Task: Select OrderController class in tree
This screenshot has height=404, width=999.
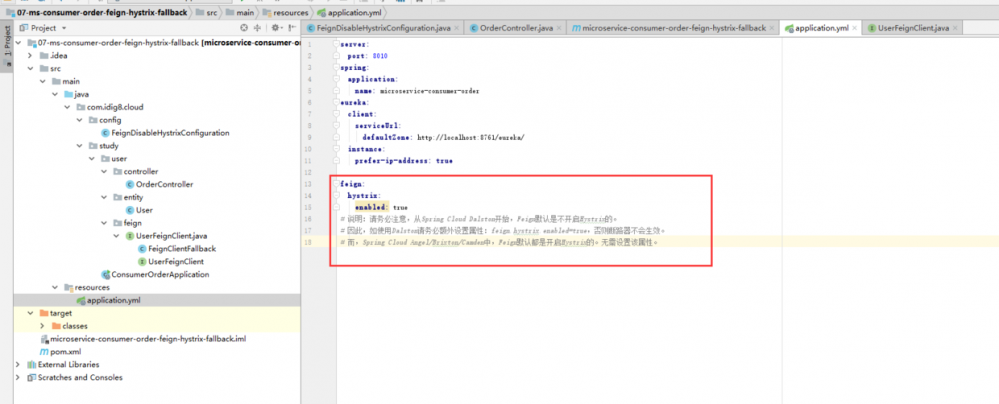Action: (159, 184)
